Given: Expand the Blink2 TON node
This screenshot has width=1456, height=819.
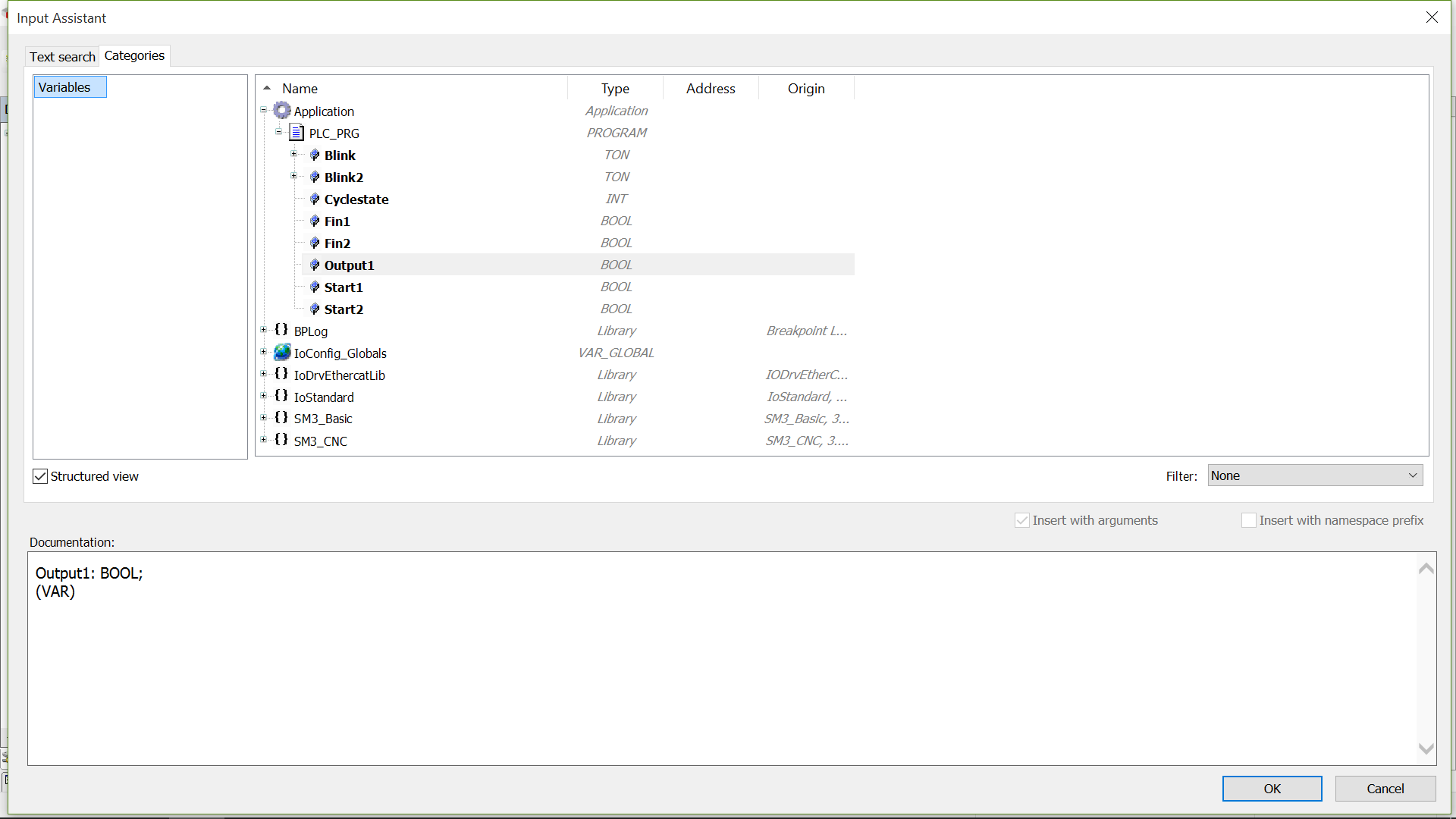Looking at the screenshot, I should (294, 176).
